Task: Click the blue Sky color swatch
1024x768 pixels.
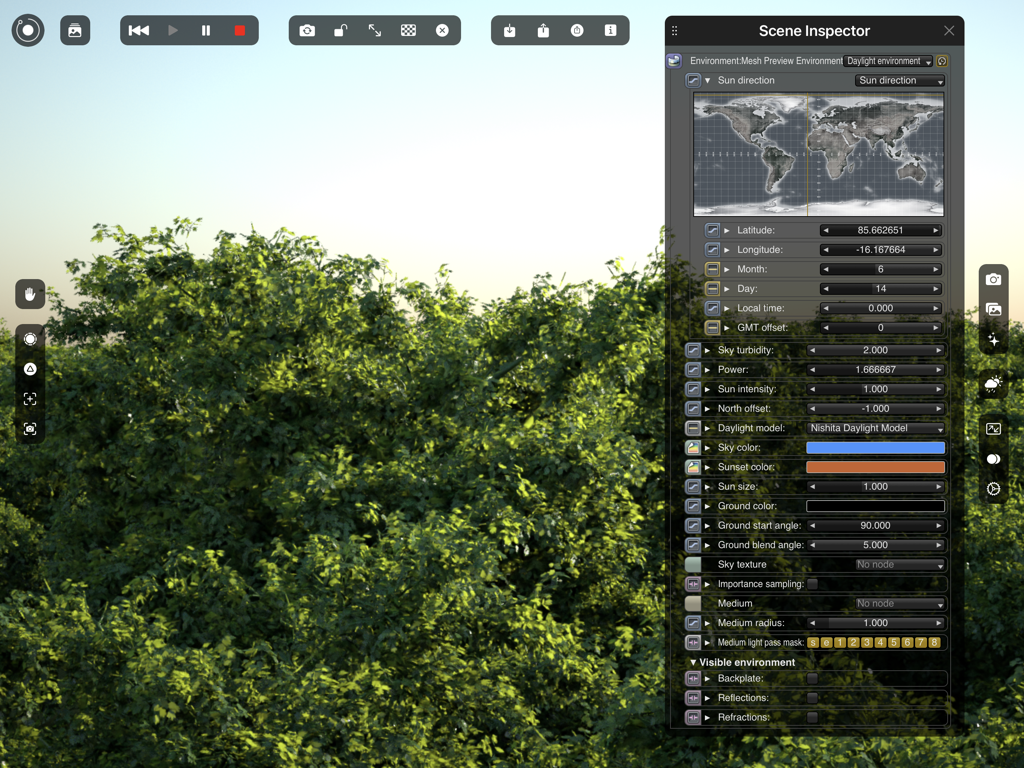Action: [x=875, y=448]
